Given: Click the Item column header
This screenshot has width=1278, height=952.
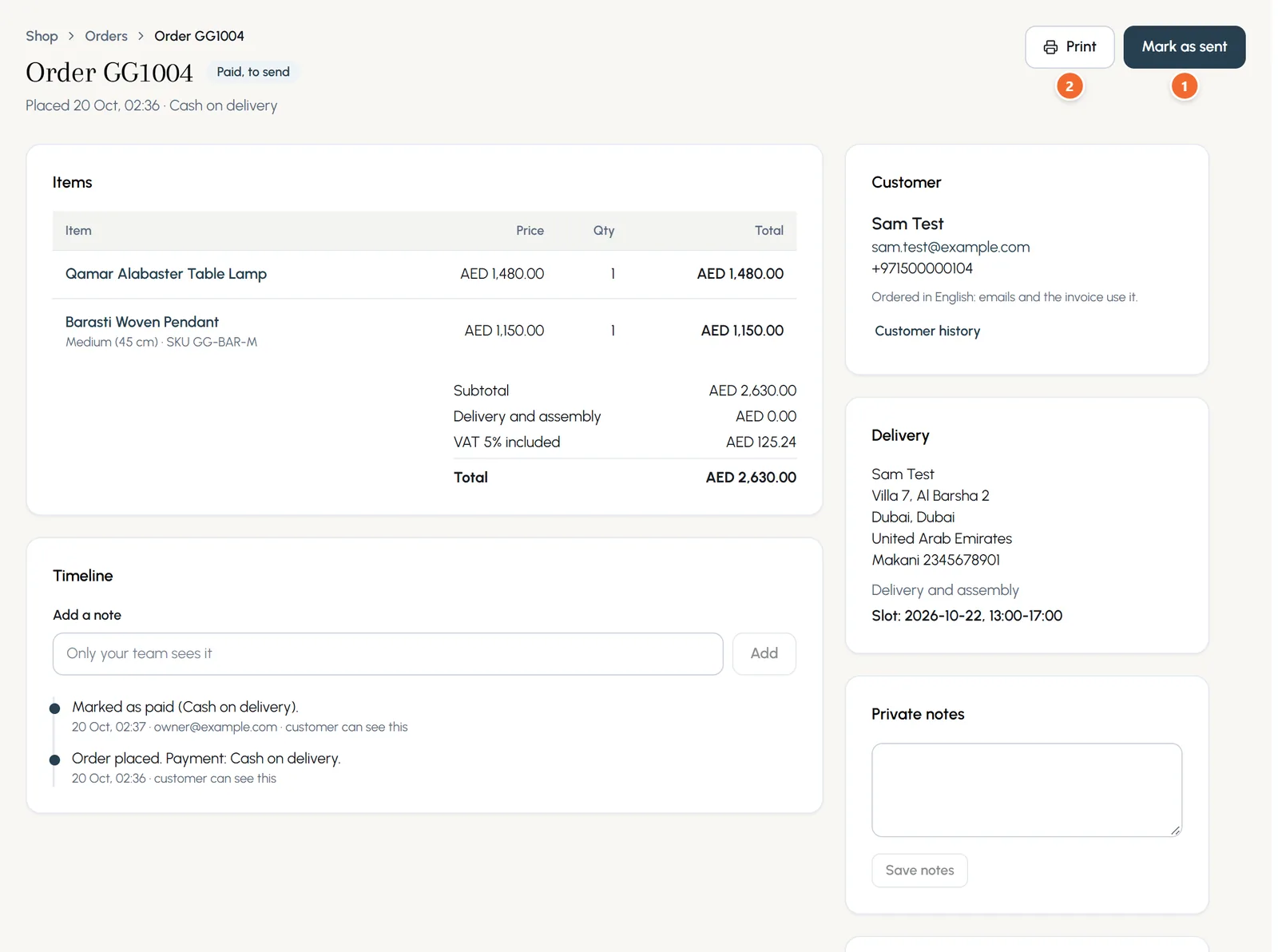Looking at the screenshot, I should click(x=78, y=231).
